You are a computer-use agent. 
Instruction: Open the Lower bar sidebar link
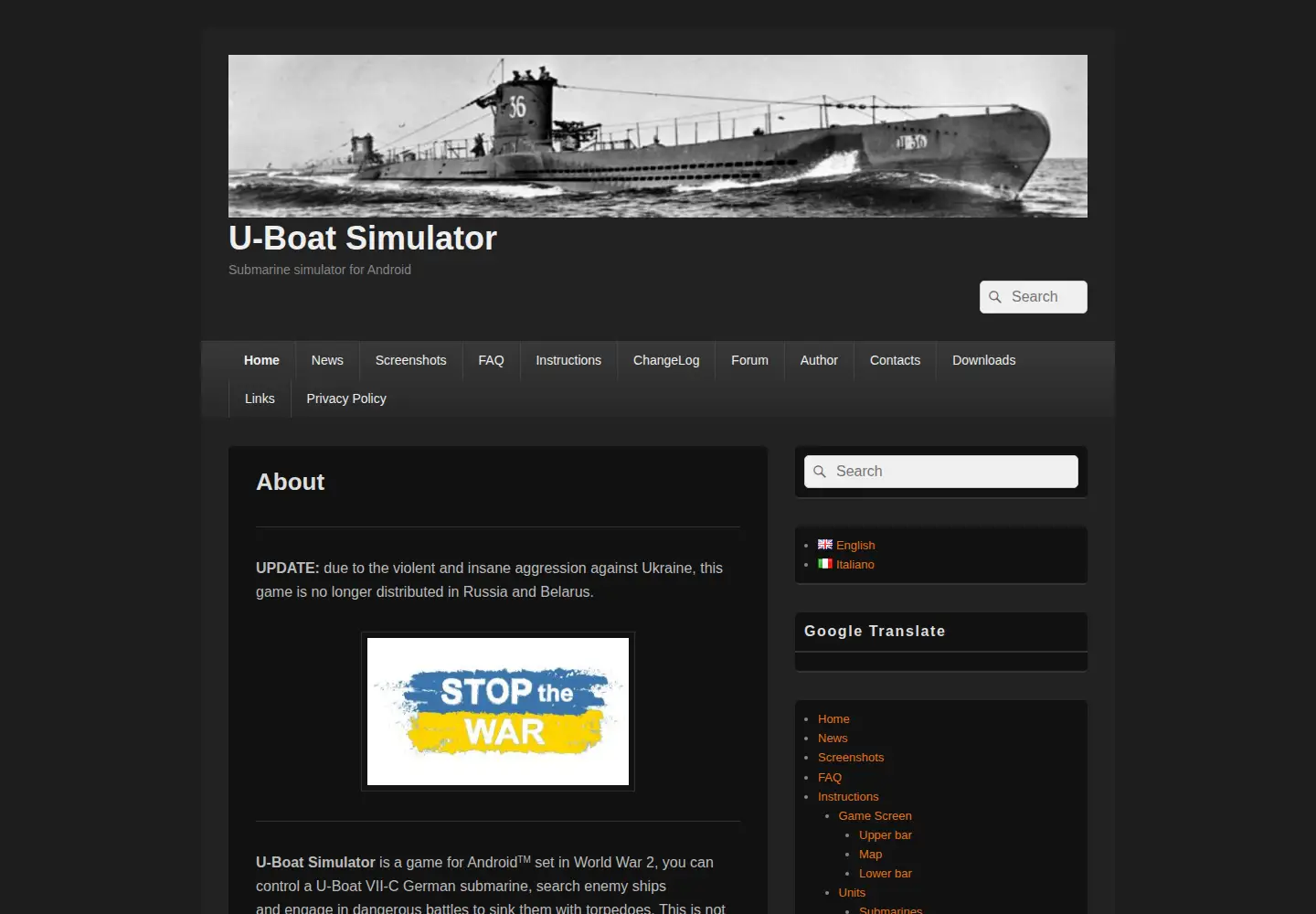(x=886, y=873)
